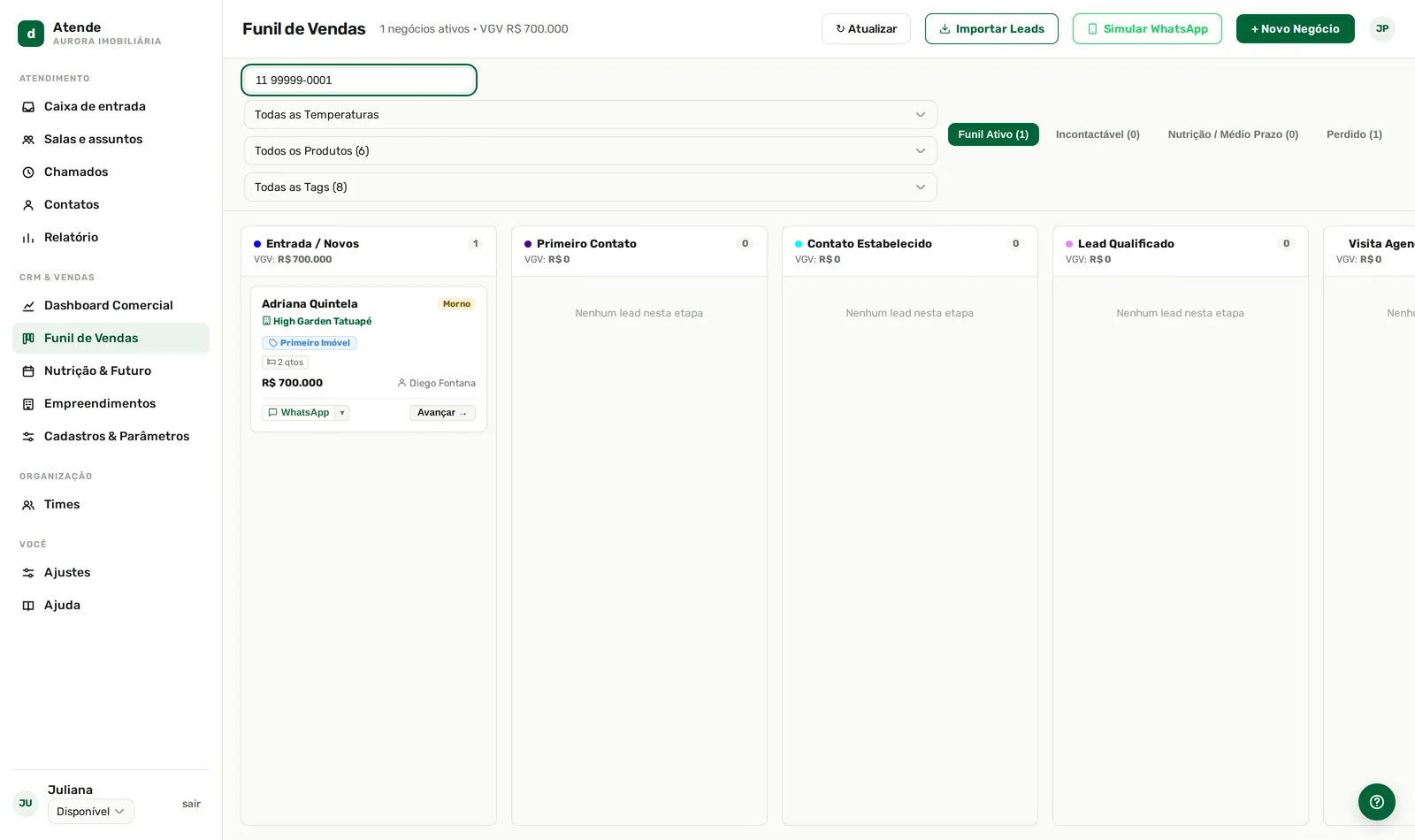Open Relatório bar chart icon

(x=28, y=238)
